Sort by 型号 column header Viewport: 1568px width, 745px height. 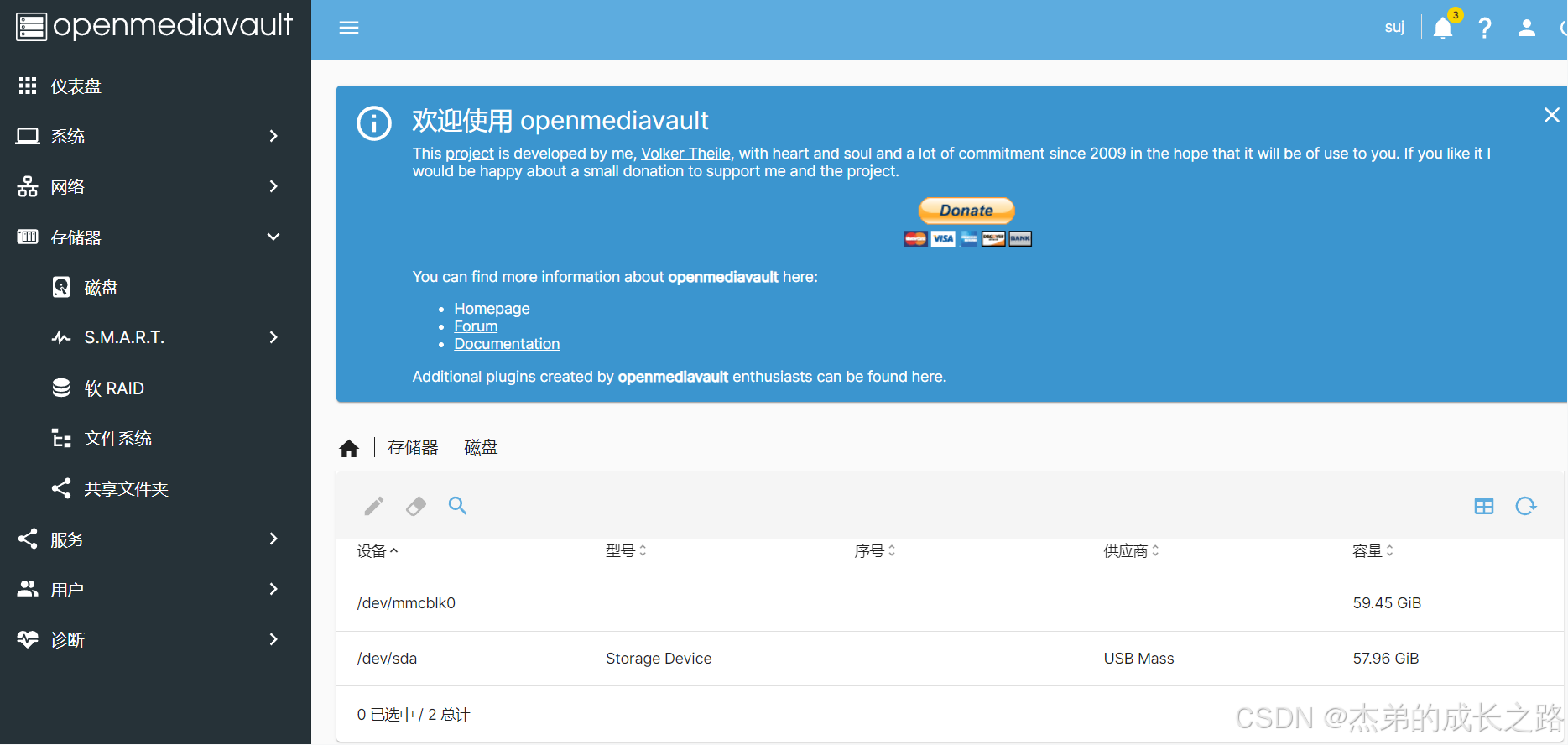click(x=626, y=551)
